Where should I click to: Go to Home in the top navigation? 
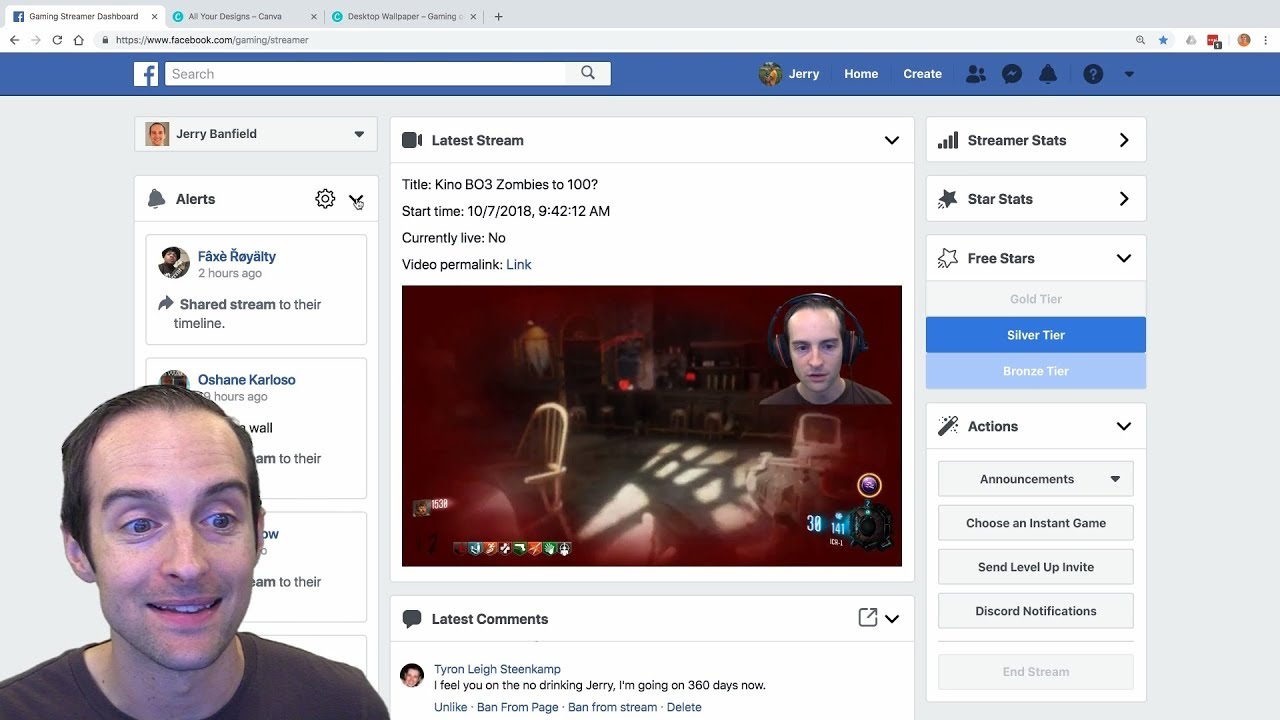pyautogui.click(x=860, y=73)
